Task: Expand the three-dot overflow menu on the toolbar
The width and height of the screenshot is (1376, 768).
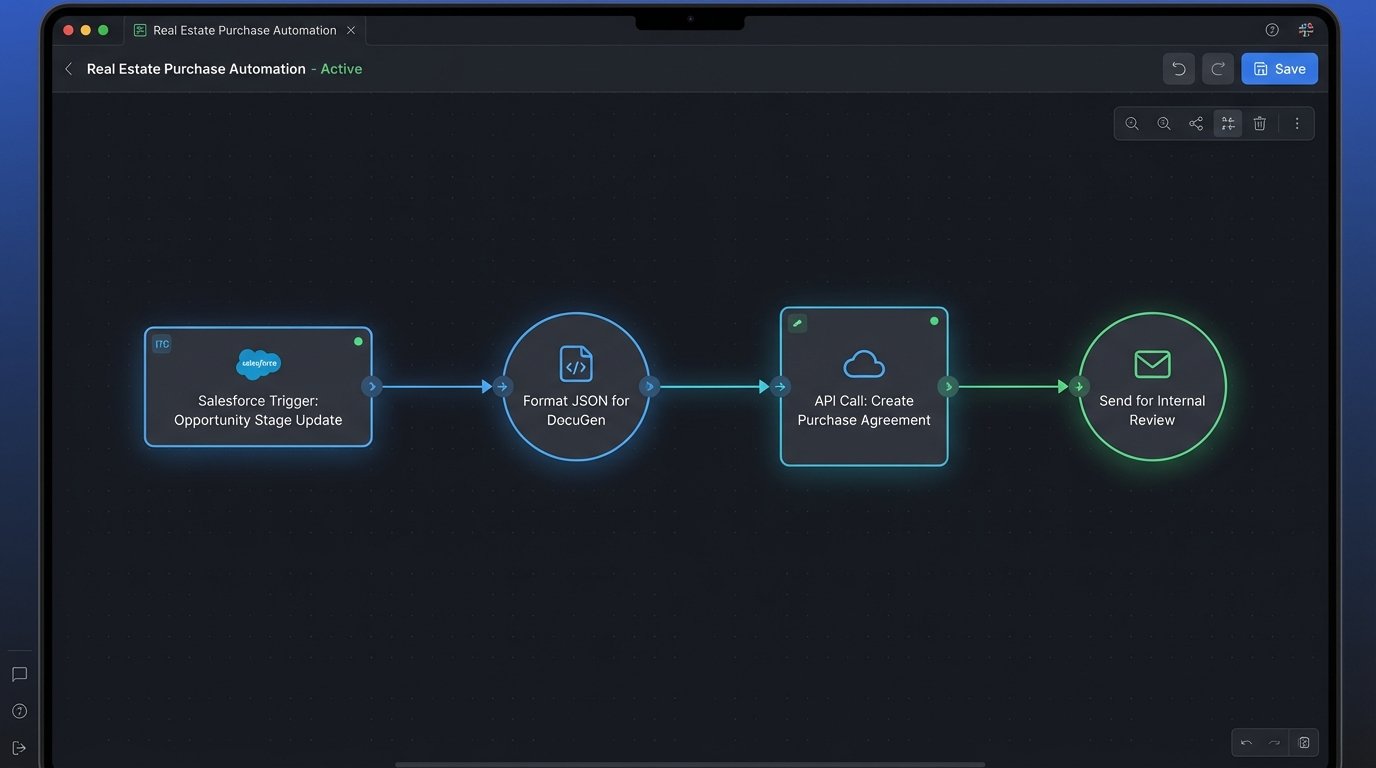Action: (x=1297, y=123)
